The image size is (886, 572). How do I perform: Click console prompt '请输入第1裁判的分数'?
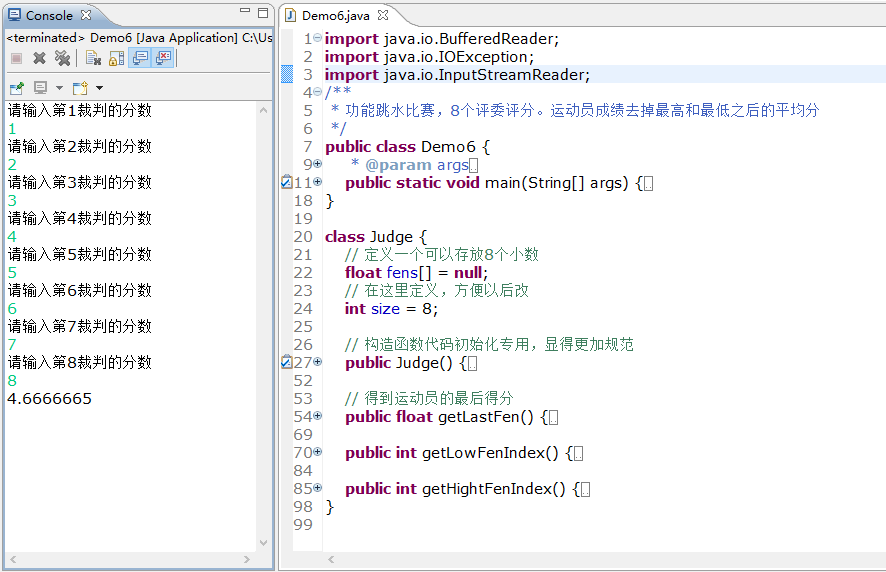[80, 110]
